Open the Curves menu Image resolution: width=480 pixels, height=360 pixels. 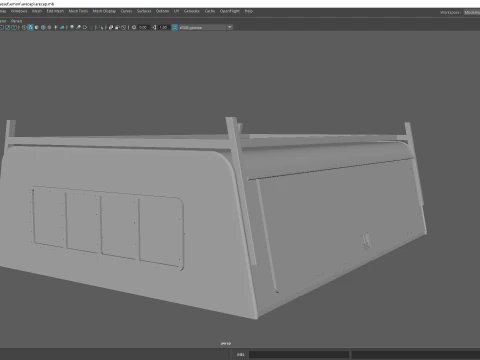[x=126, y=11]
